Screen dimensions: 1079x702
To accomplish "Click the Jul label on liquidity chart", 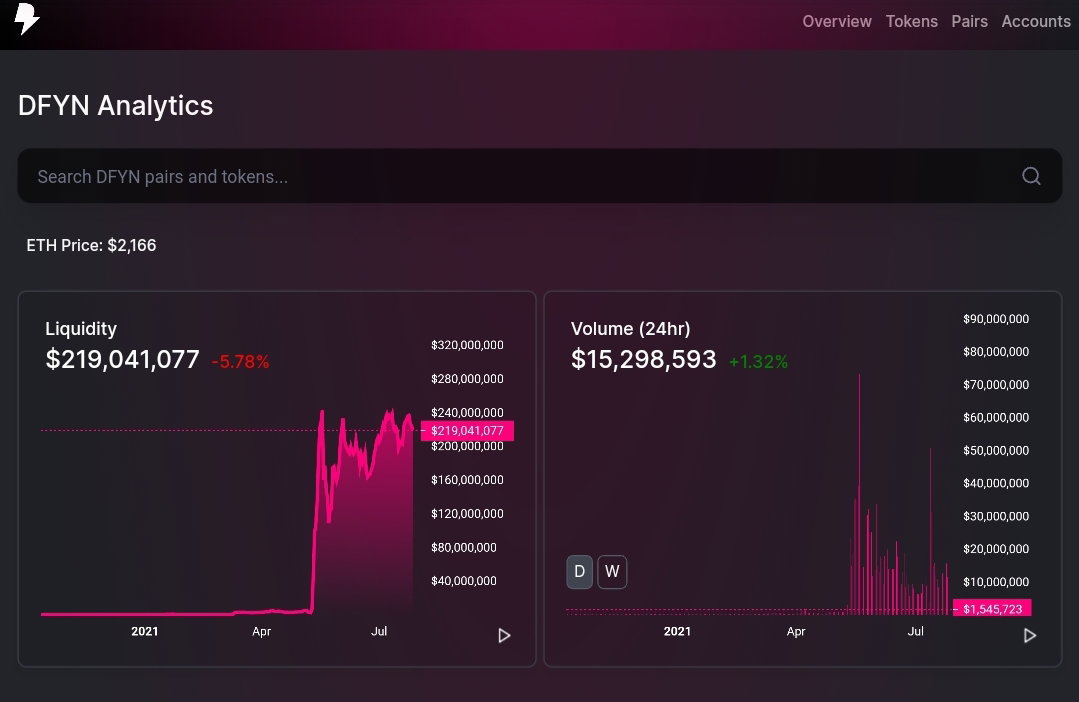I will coord(379,631).
